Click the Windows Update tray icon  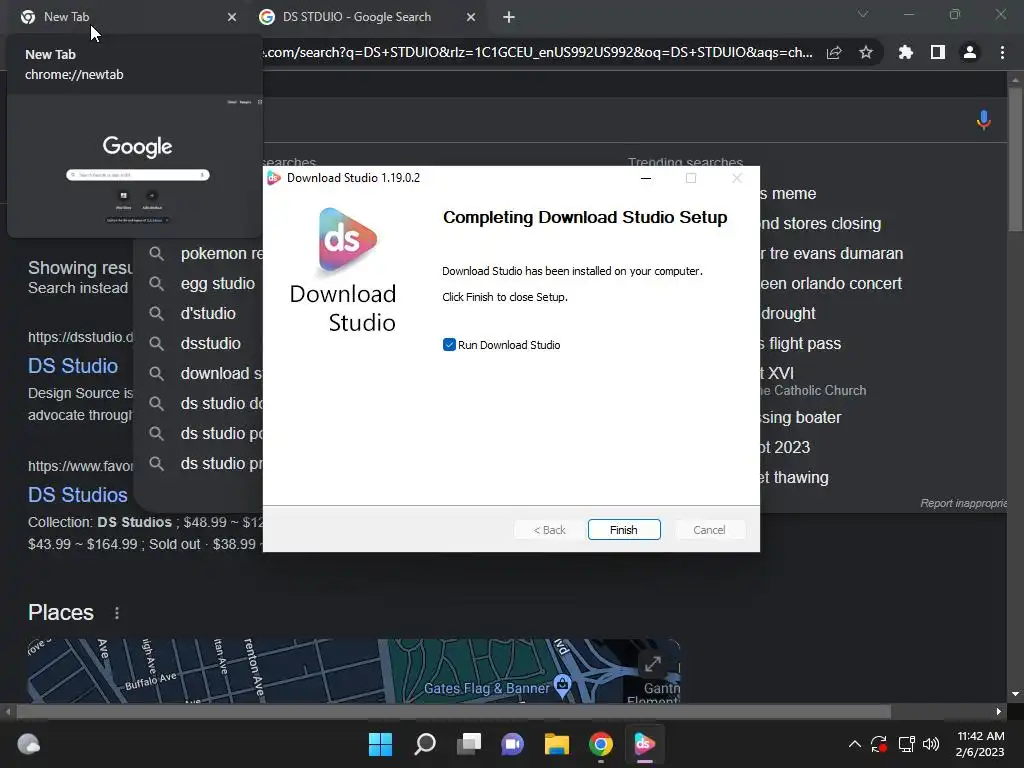tap(879, 744)
